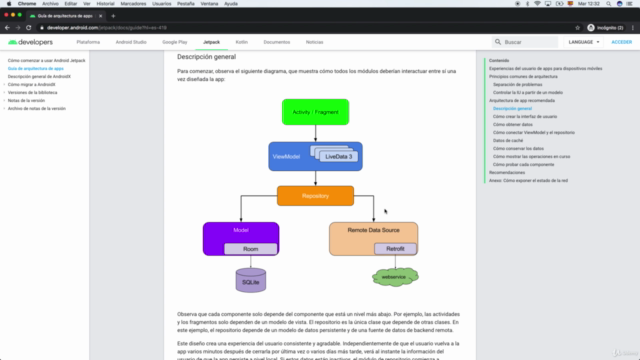This screenshot has height=360, width=640.
Task: Open the Ventana menu
Action: click(209, 4)
